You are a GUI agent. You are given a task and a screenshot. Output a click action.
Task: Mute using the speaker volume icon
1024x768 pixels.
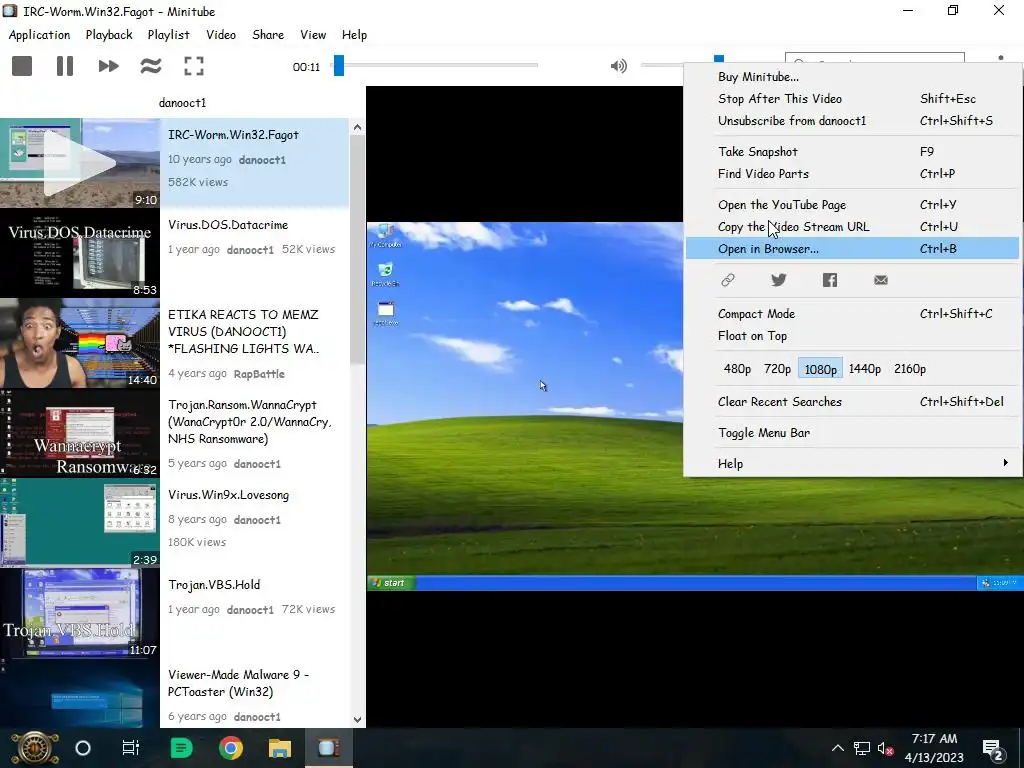618,66
